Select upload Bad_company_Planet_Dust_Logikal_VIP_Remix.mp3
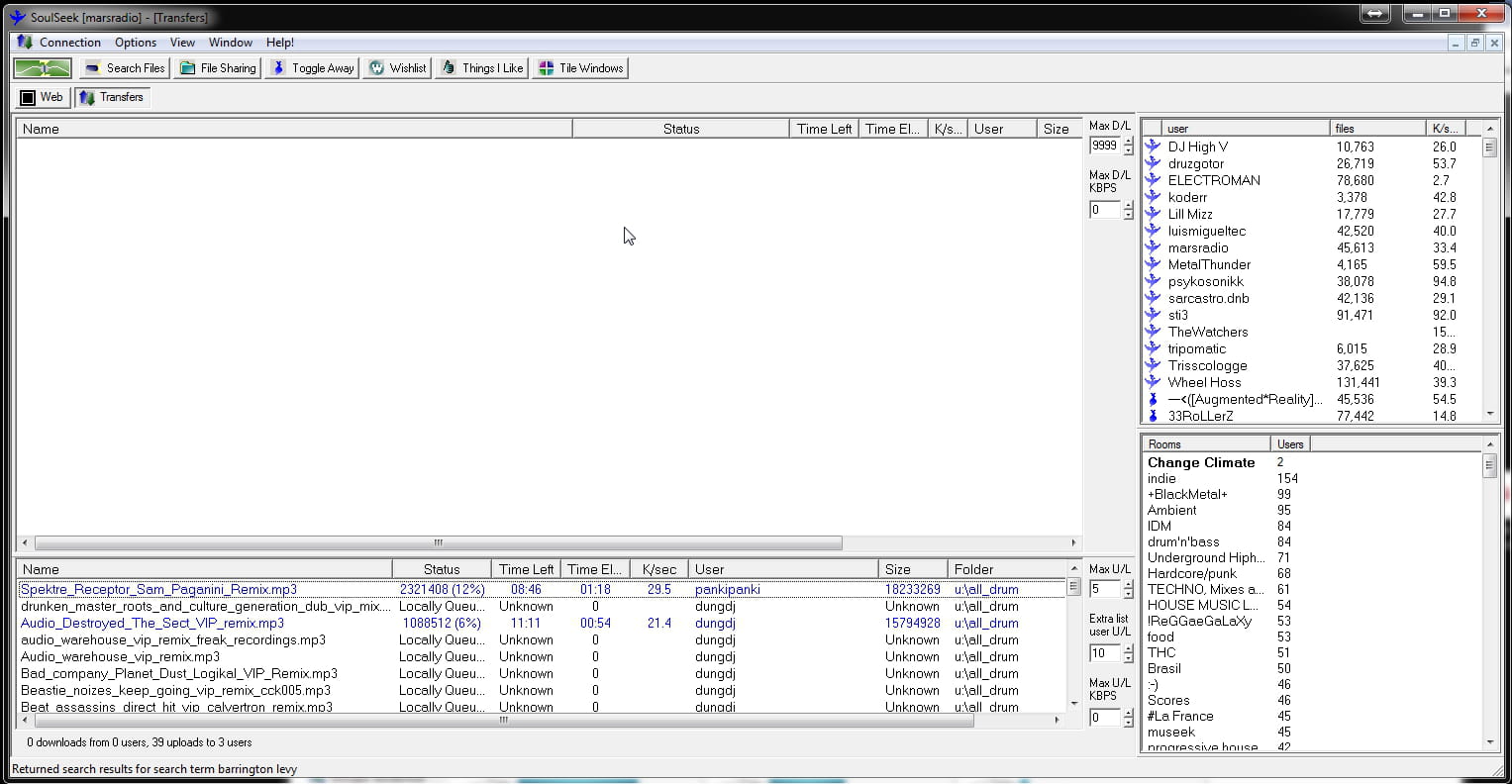Screen dimensions: 1512x784 (179, 673)
